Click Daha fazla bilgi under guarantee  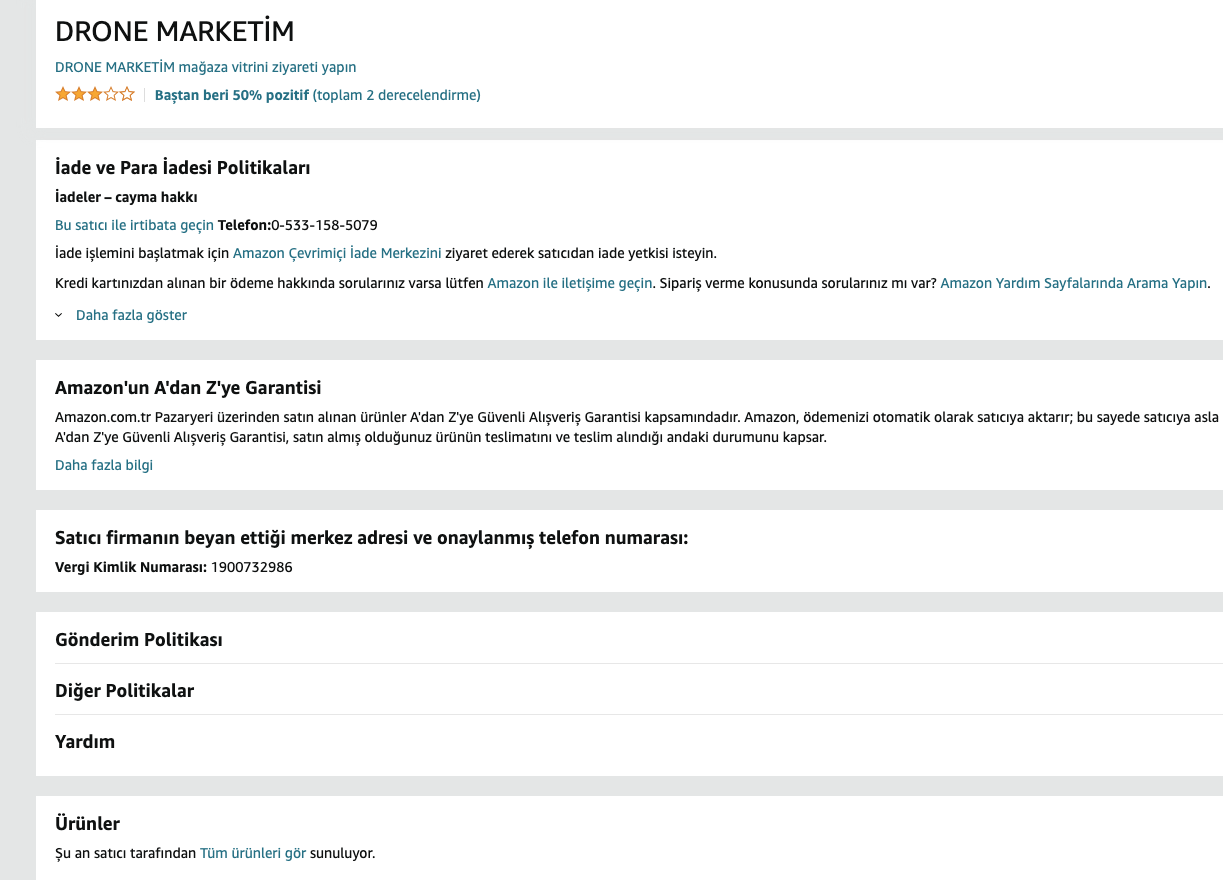pyautogui.click(x=104, y=465)
